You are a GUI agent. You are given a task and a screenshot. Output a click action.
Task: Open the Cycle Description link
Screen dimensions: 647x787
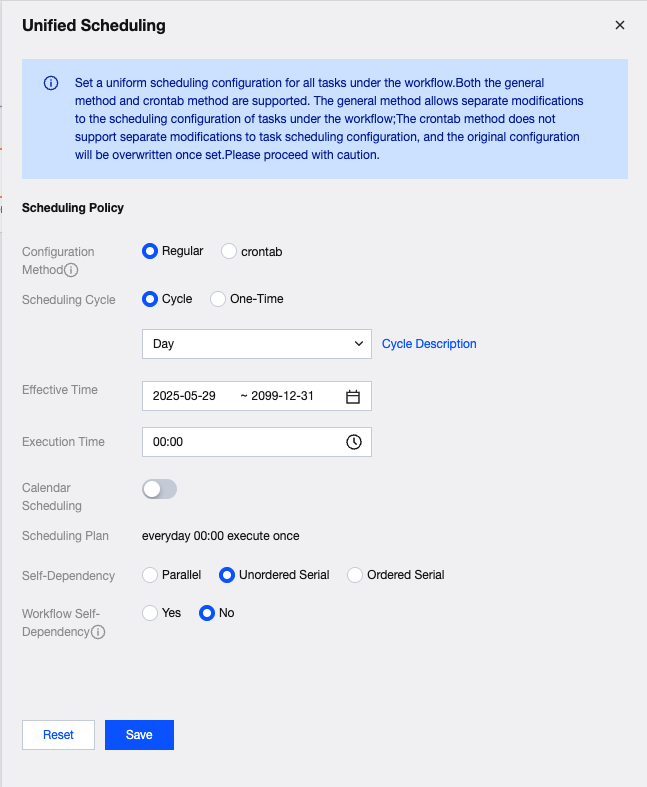[429, 344]
